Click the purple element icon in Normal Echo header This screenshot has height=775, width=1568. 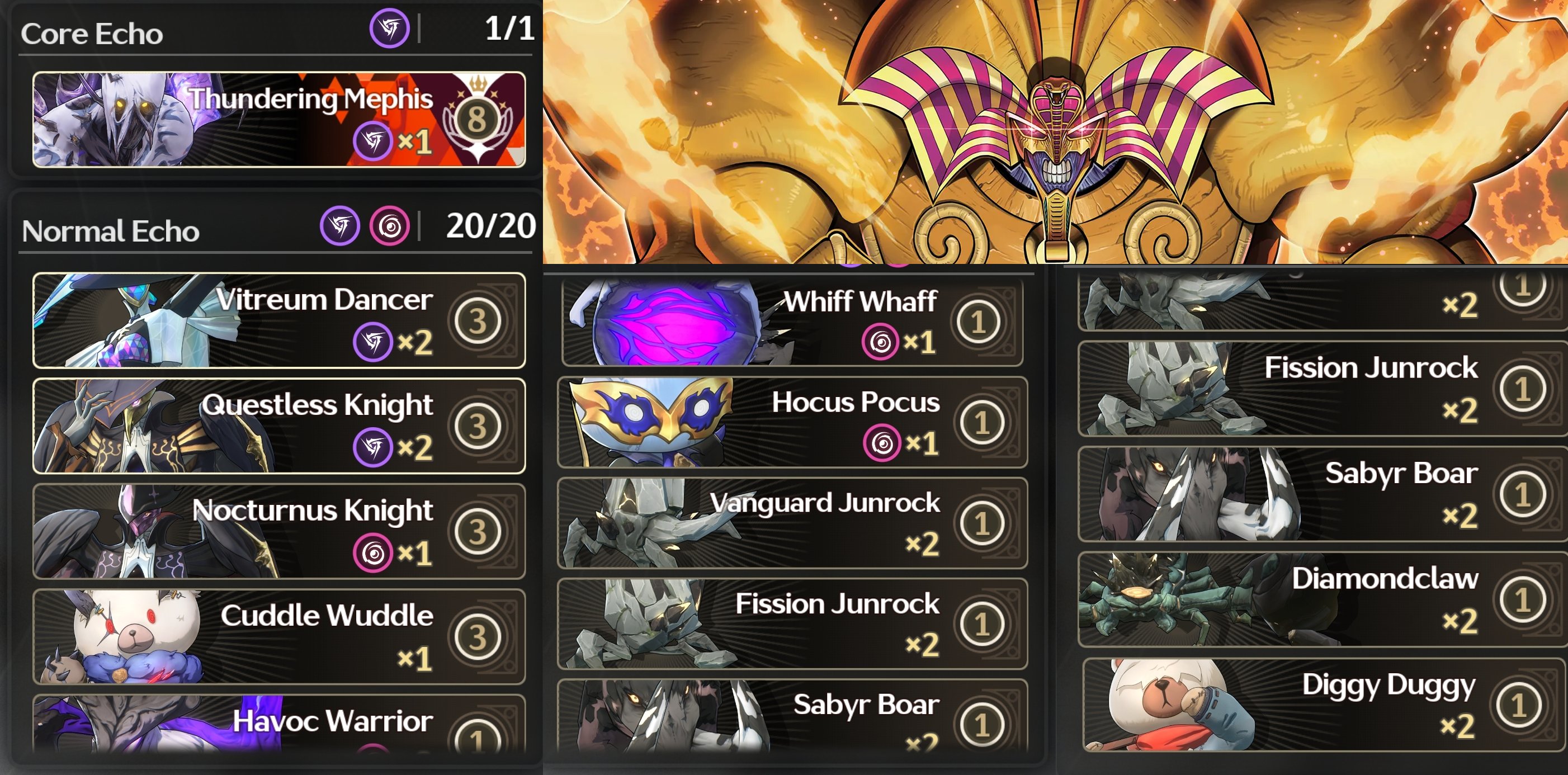coord(339,226)
